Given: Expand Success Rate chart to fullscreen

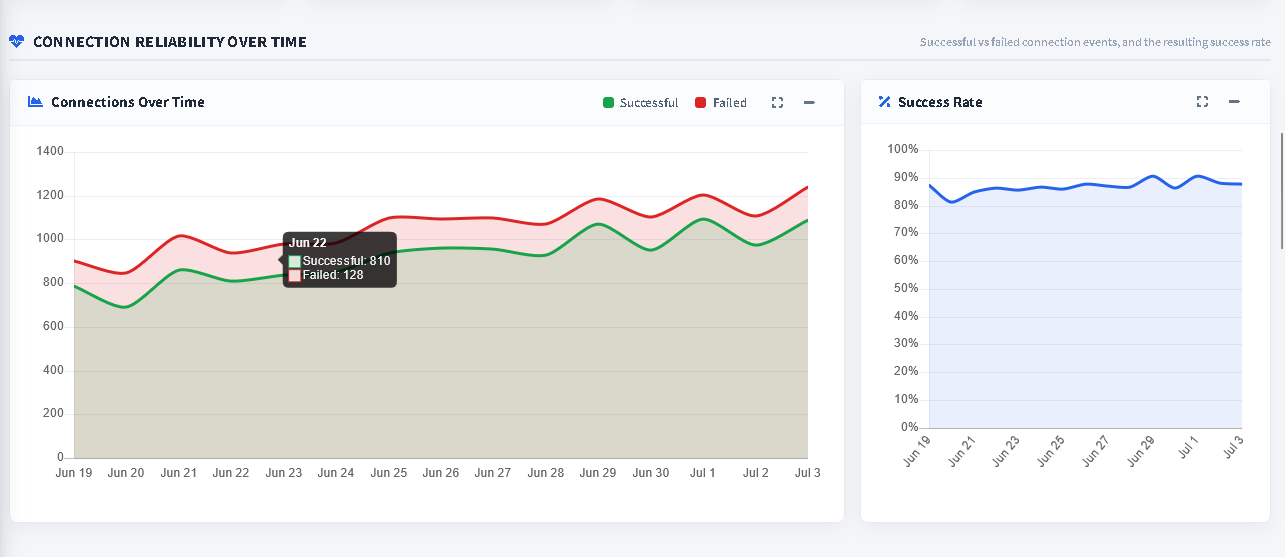Looking at the screenshot, I should [1203, 102].
